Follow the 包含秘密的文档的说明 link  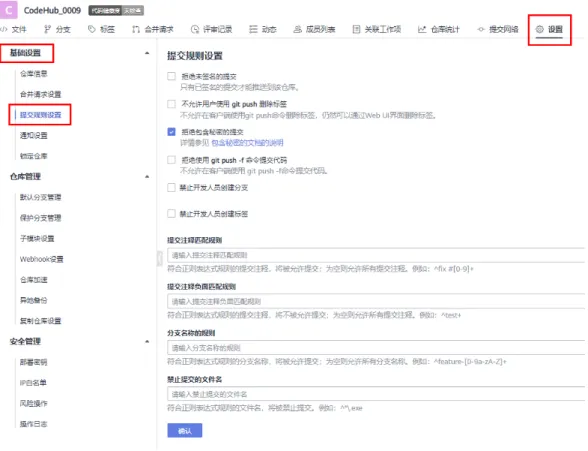click(248, 143)
